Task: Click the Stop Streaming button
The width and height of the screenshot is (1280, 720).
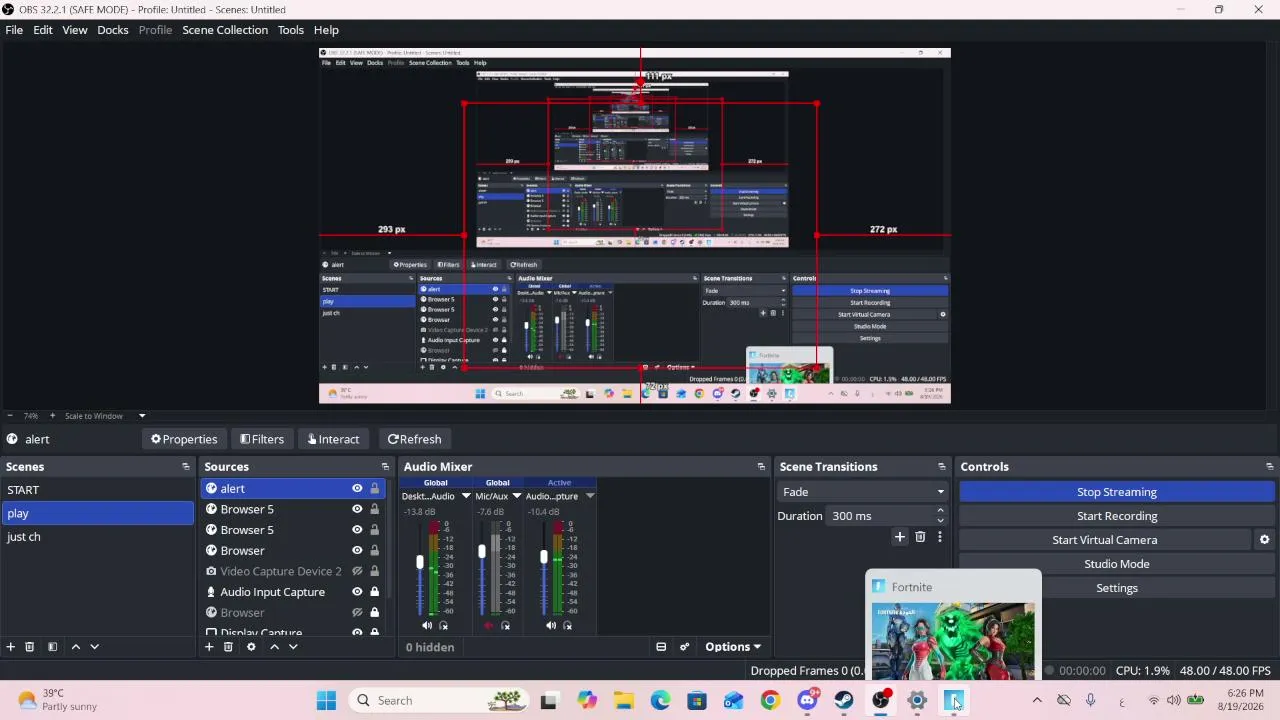Action: click(x=1117, y=492)
